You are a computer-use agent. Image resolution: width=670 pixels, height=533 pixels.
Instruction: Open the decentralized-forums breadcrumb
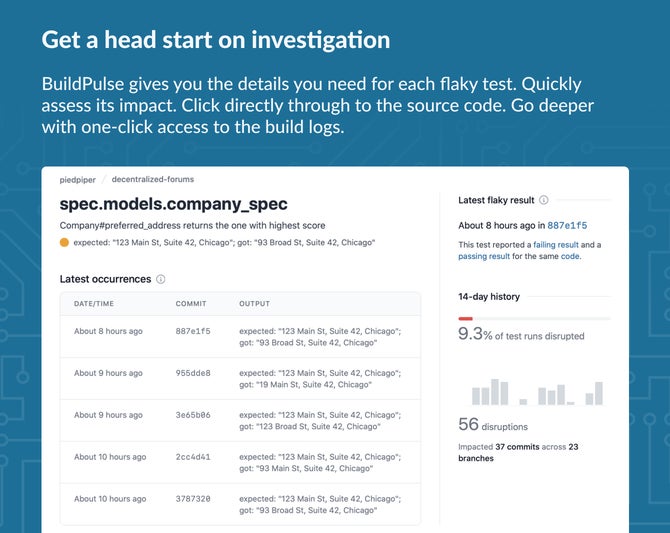153,179
